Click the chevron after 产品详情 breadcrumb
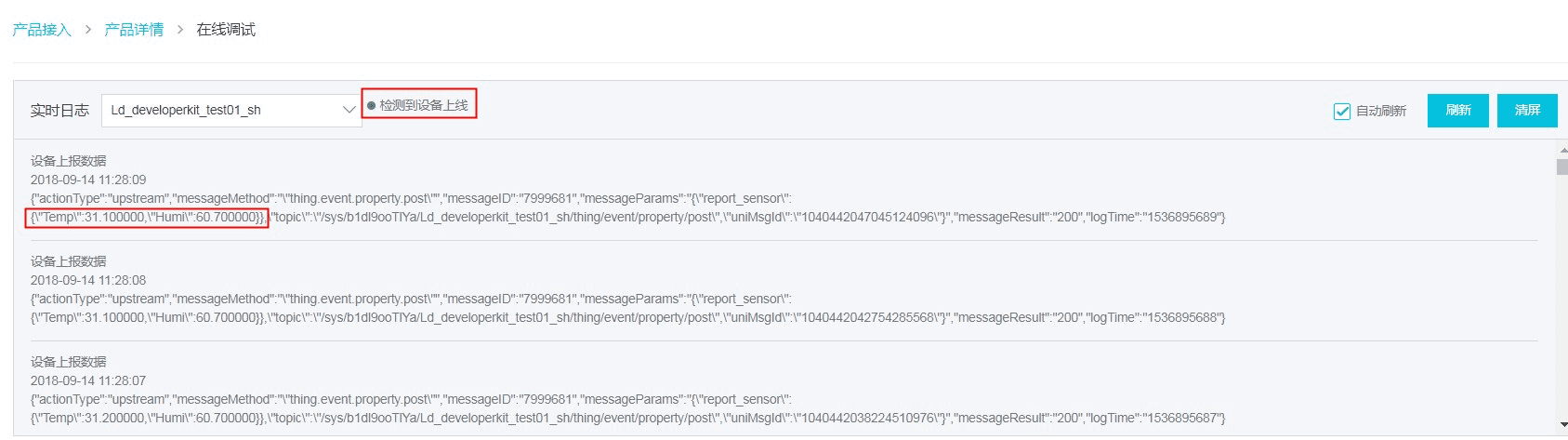Viewport: 1568px width, 440px height. [x=179, y=30]
